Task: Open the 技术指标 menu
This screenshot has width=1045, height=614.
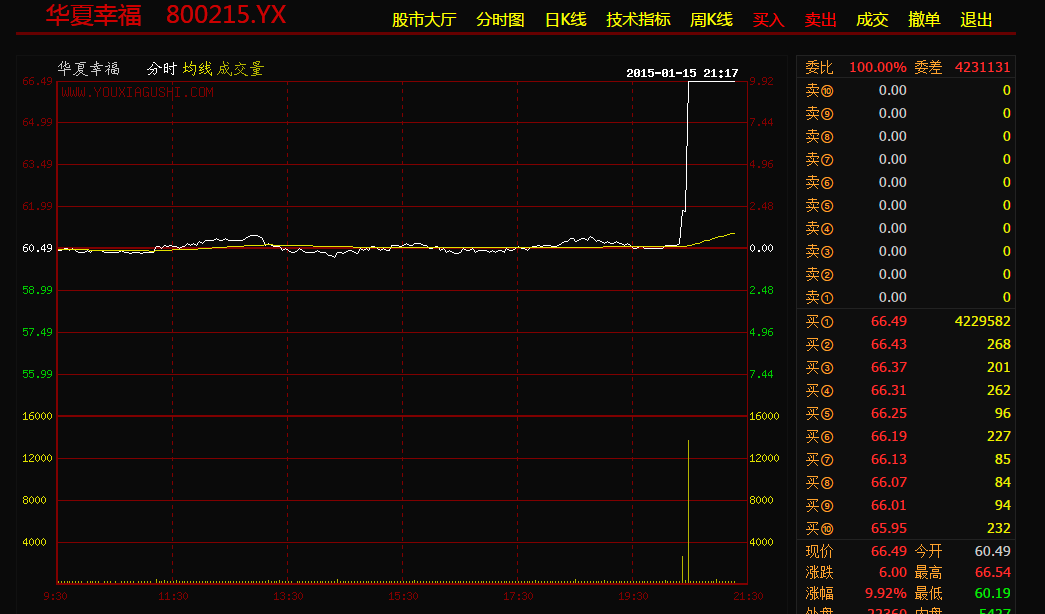Action: [x=638, y=20]
